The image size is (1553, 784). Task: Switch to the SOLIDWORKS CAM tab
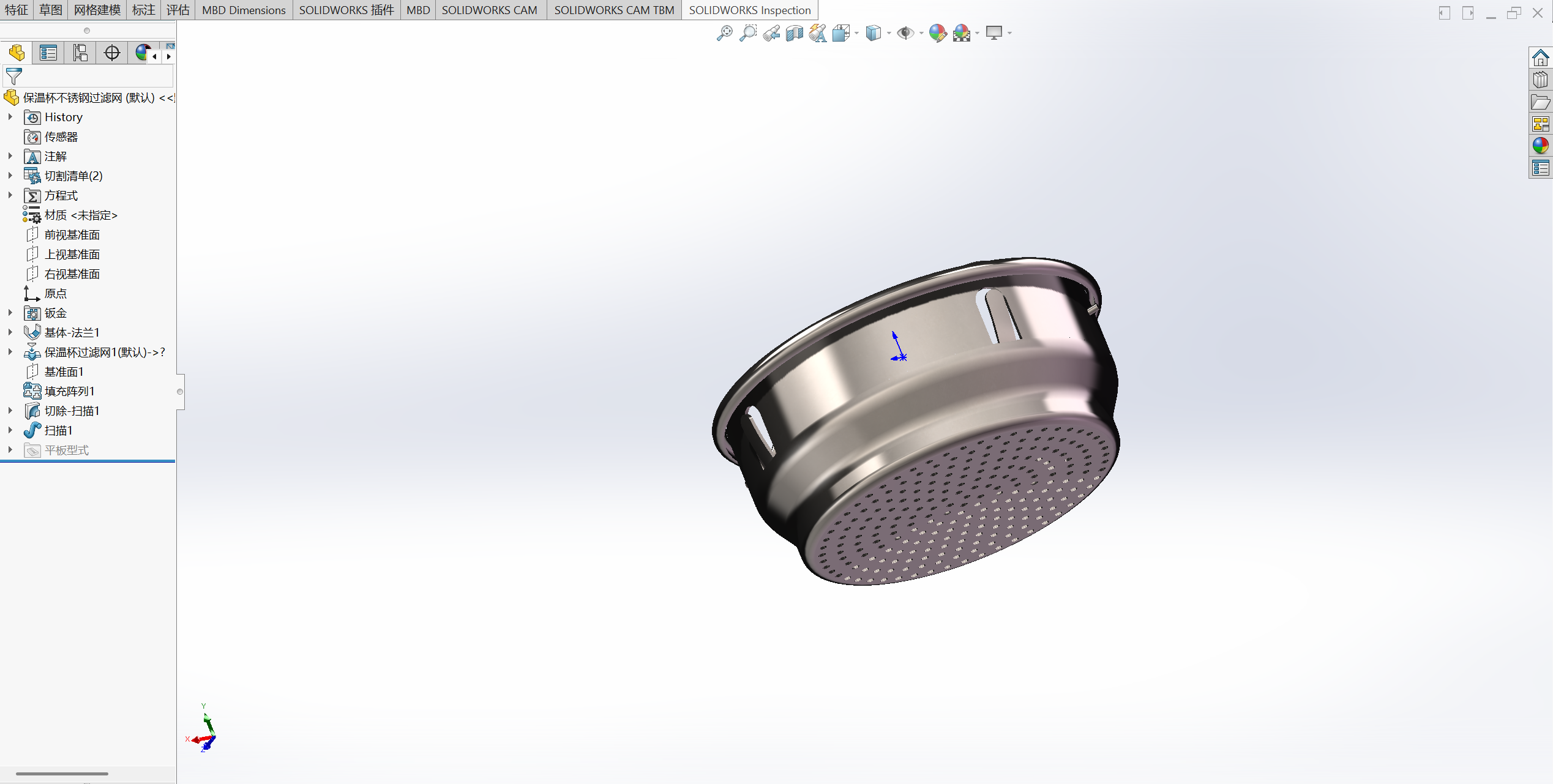tap(489, 10)
